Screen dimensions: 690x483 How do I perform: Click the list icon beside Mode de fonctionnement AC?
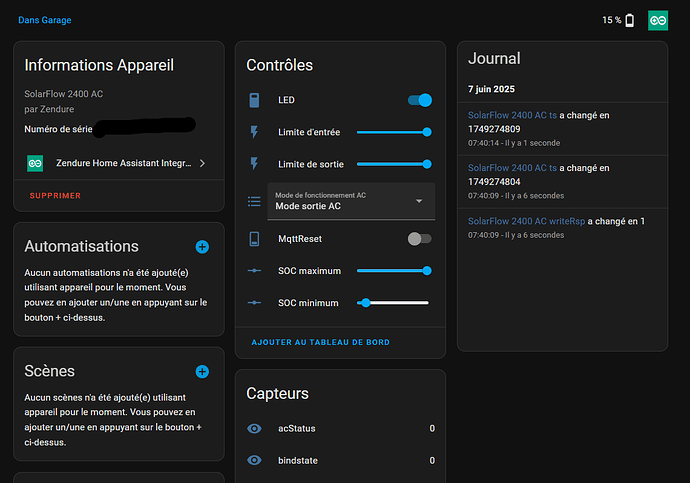pyautogui.click(x=254, y=201)
